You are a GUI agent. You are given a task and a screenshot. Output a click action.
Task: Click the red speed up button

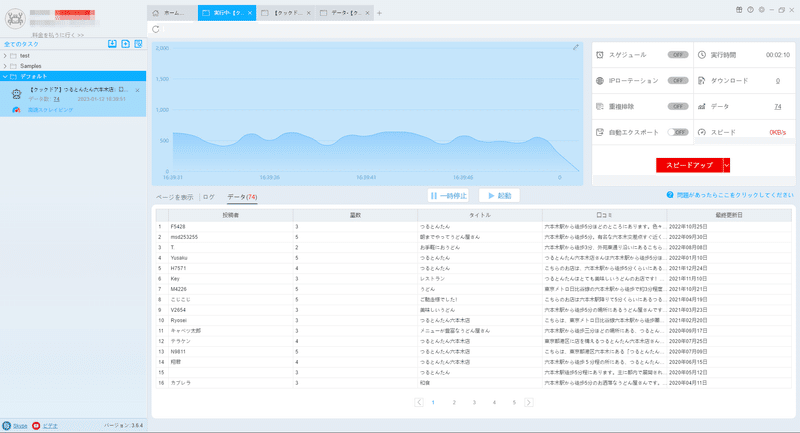pos(689,165)
